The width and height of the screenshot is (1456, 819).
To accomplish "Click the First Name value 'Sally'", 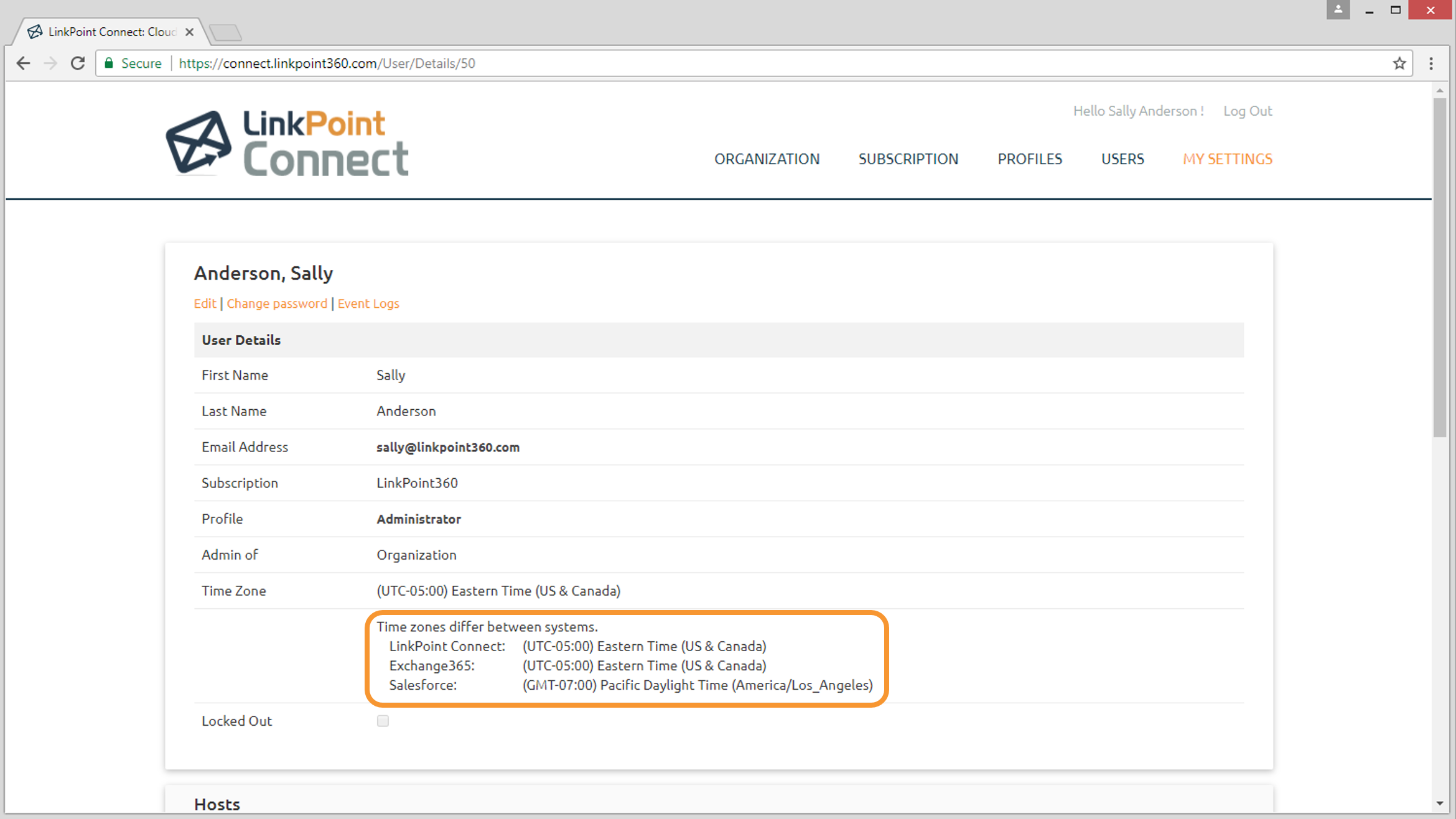I will 391,376.
